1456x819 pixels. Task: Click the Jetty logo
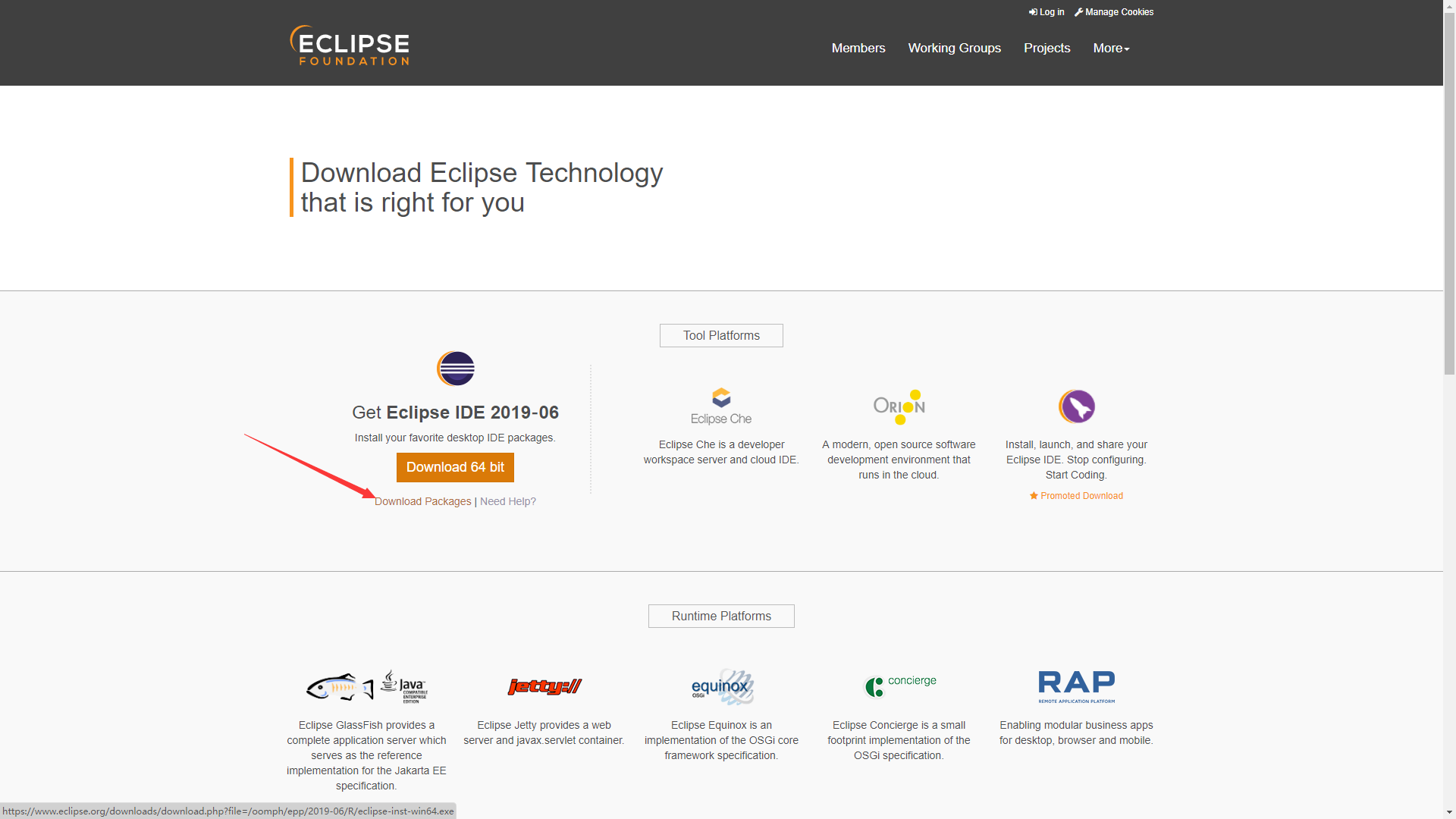pos(544,686)
